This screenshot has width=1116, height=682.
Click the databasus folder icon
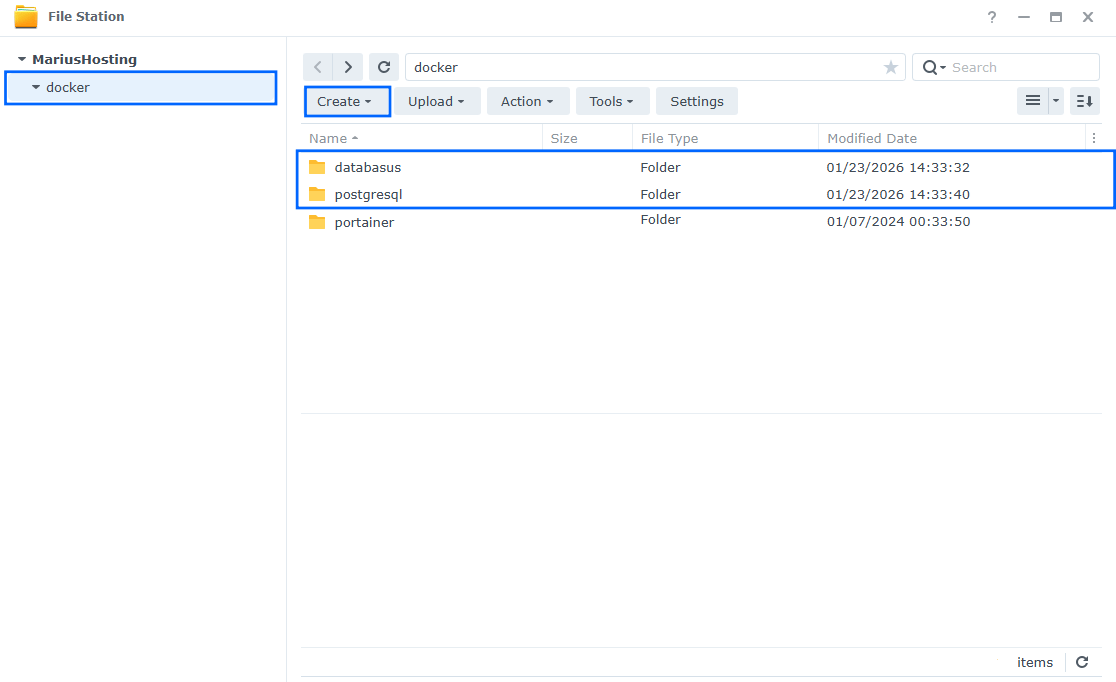coord(317,167)
